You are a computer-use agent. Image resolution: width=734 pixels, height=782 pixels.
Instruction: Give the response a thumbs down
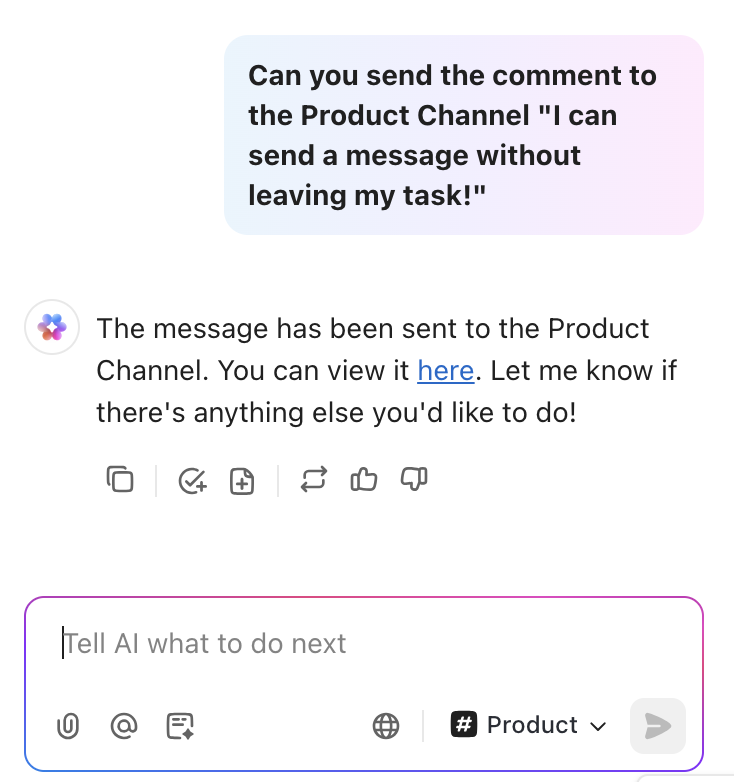click(414, 481)
